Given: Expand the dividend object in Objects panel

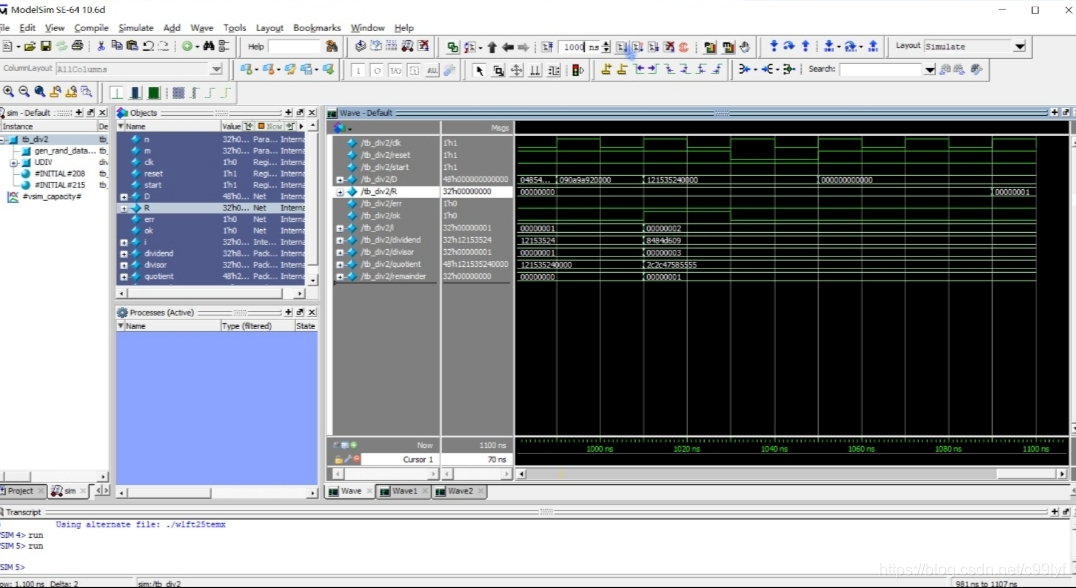Looking at the screenshot, I should point(124,254).
